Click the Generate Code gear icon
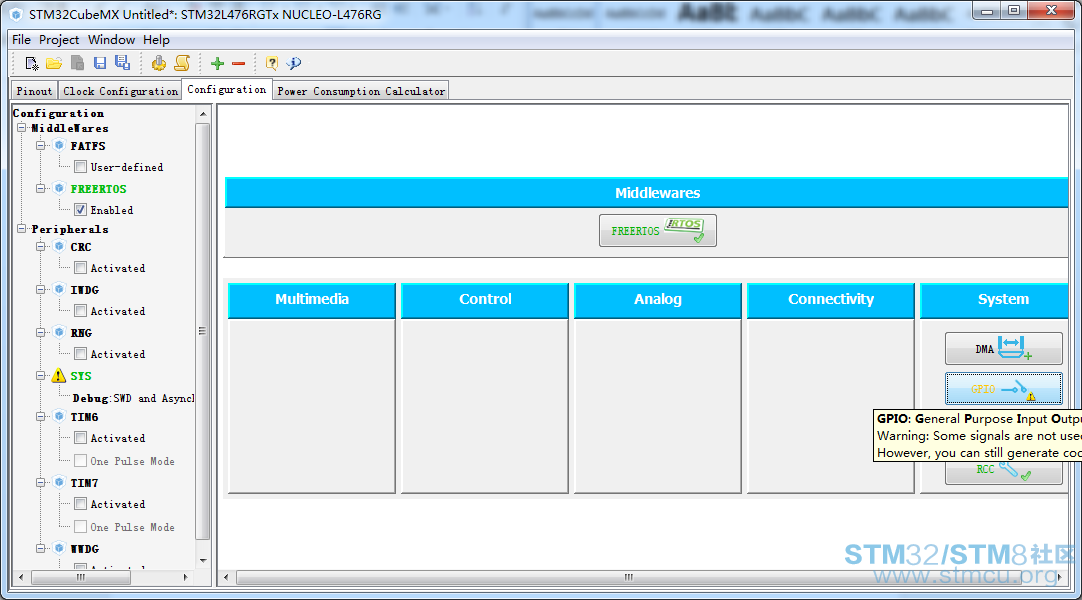 [x=159, y=63]
